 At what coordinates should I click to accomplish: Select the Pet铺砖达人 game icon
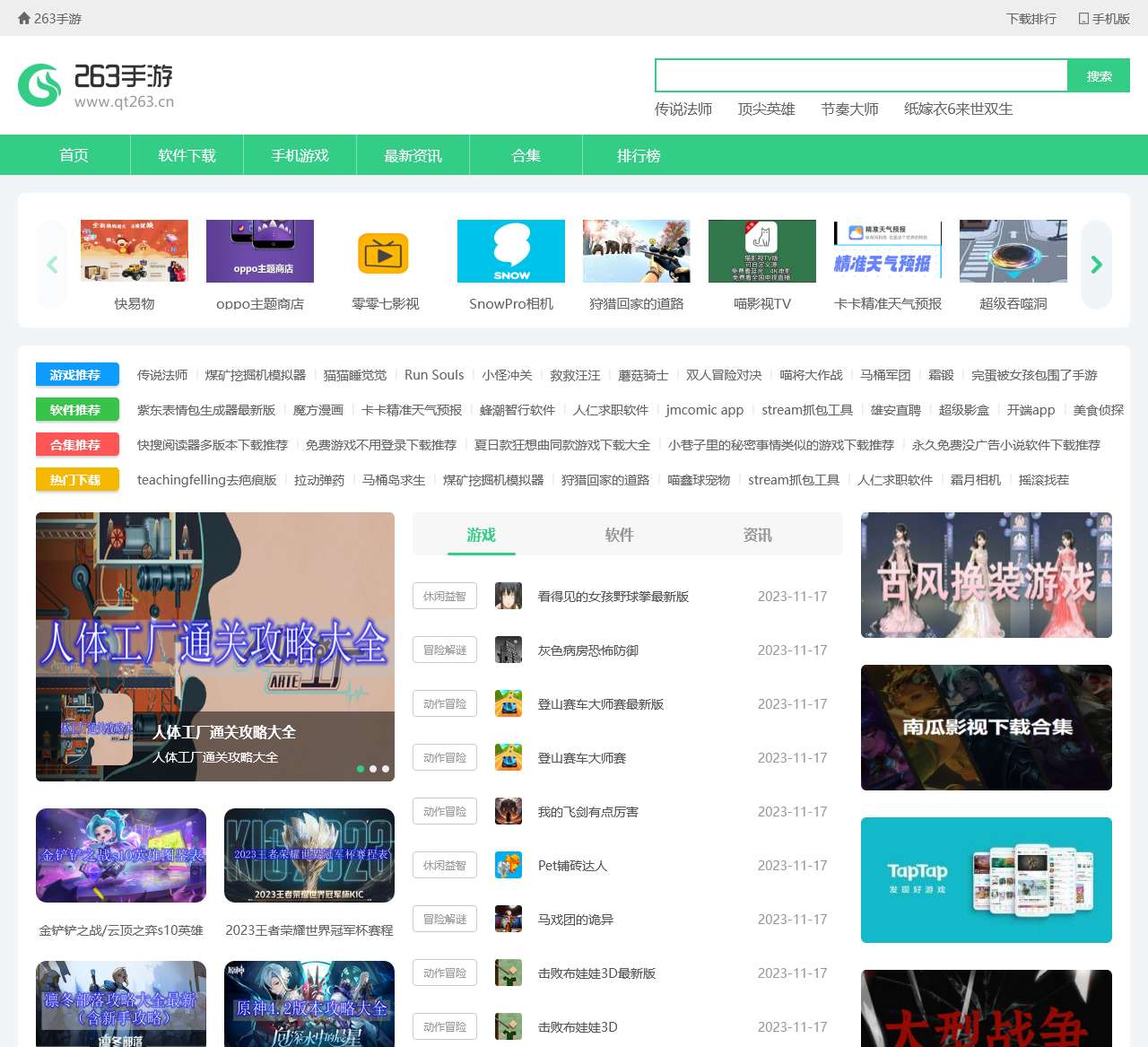tap(509, 865)
